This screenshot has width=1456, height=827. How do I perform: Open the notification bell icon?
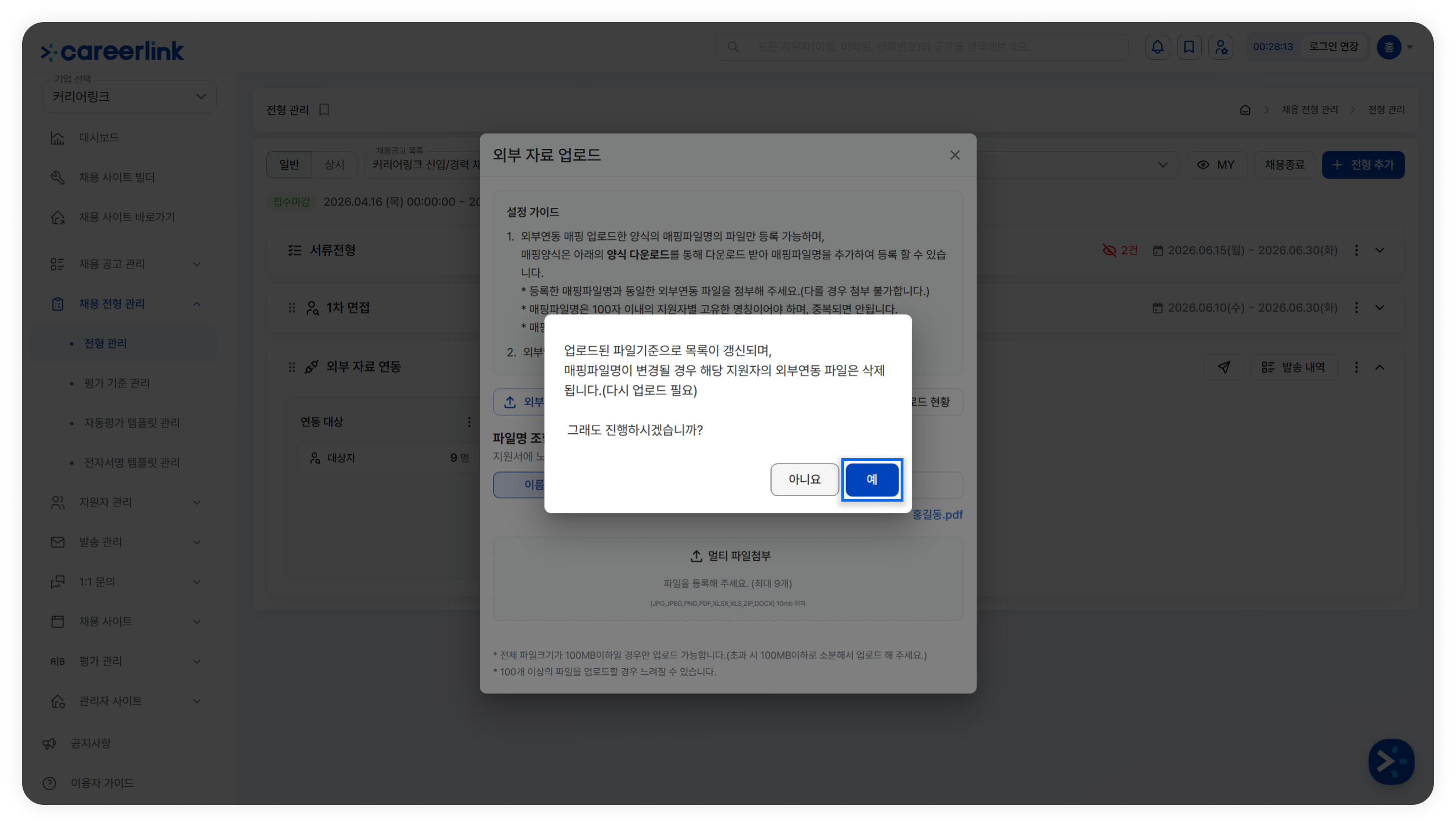pos(1157,46)
